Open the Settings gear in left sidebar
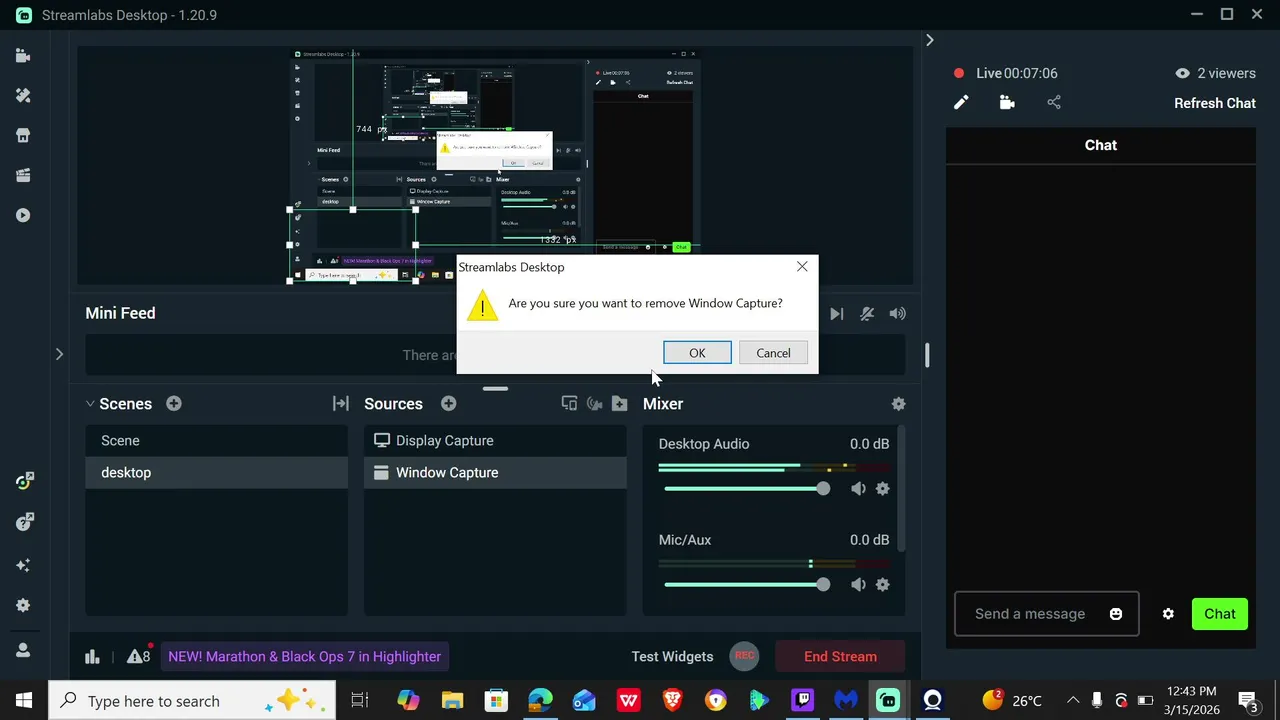 click(23, 606)
